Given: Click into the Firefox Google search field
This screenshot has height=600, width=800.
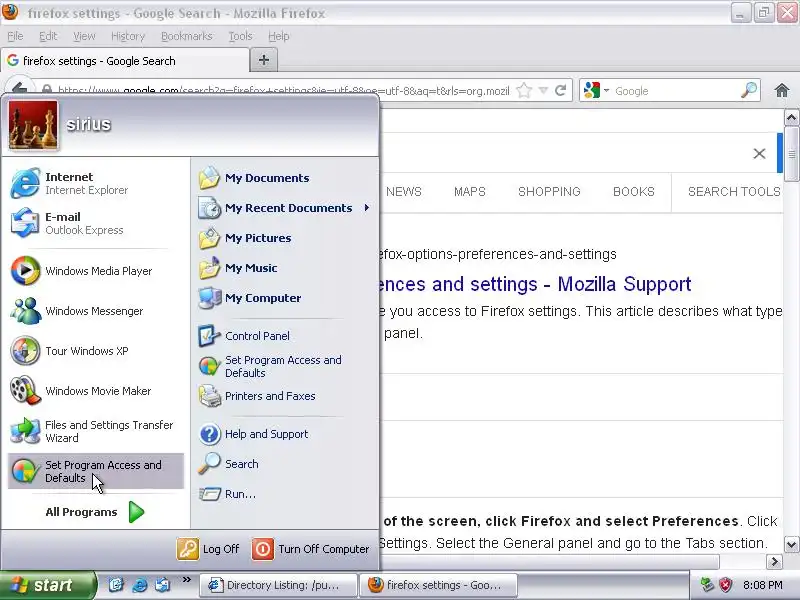Looking at the screenshot, I should pyautogui.click(x=674, y=91).
